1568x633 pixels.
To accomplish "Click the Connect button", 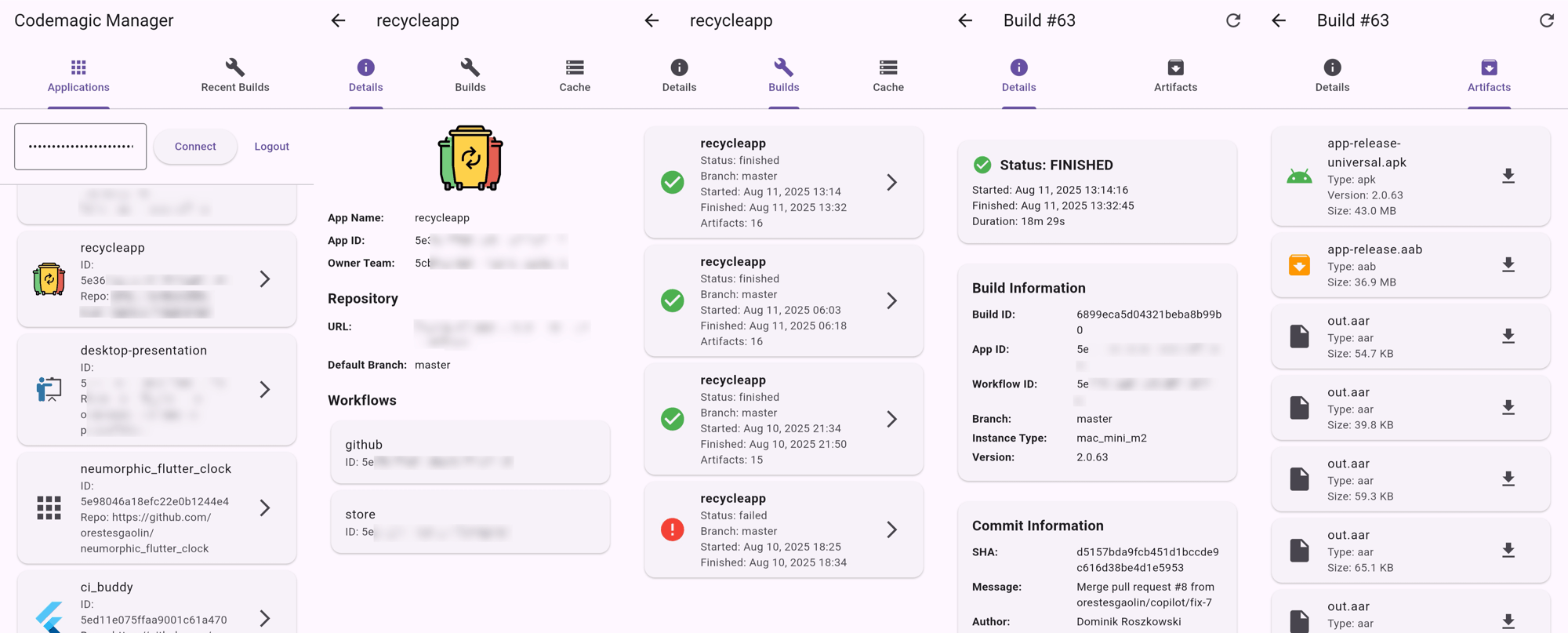I will (x=195, y=147).
